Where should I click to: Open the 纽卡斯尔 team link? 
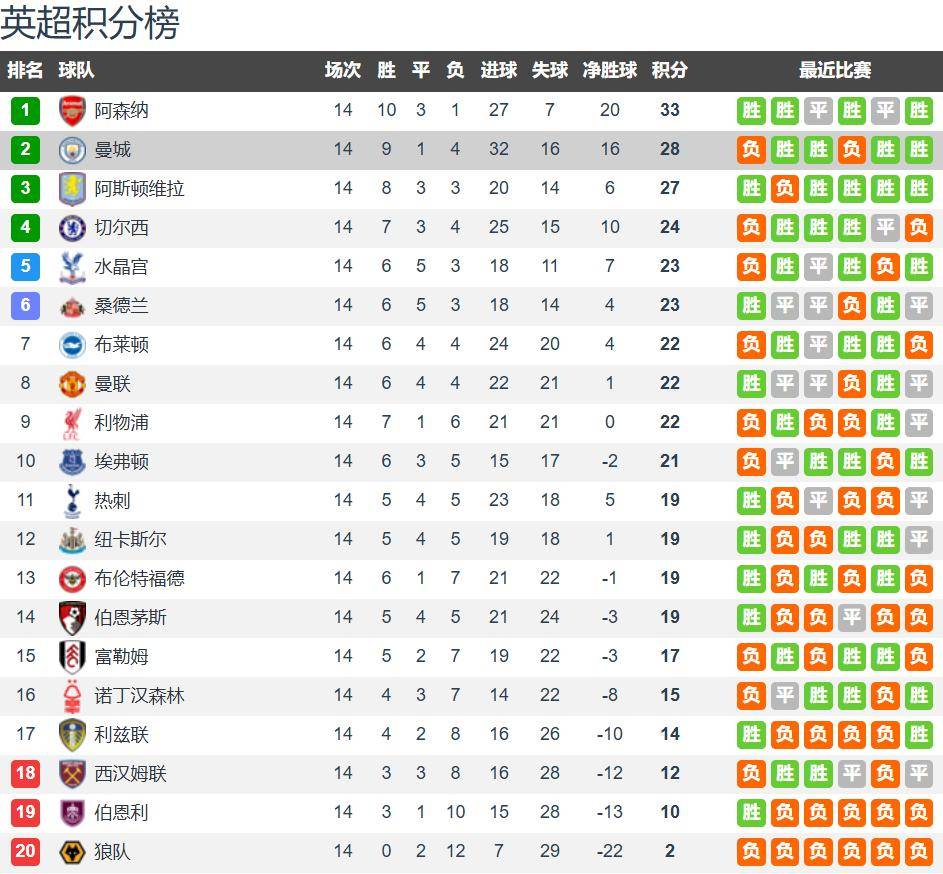130,539
